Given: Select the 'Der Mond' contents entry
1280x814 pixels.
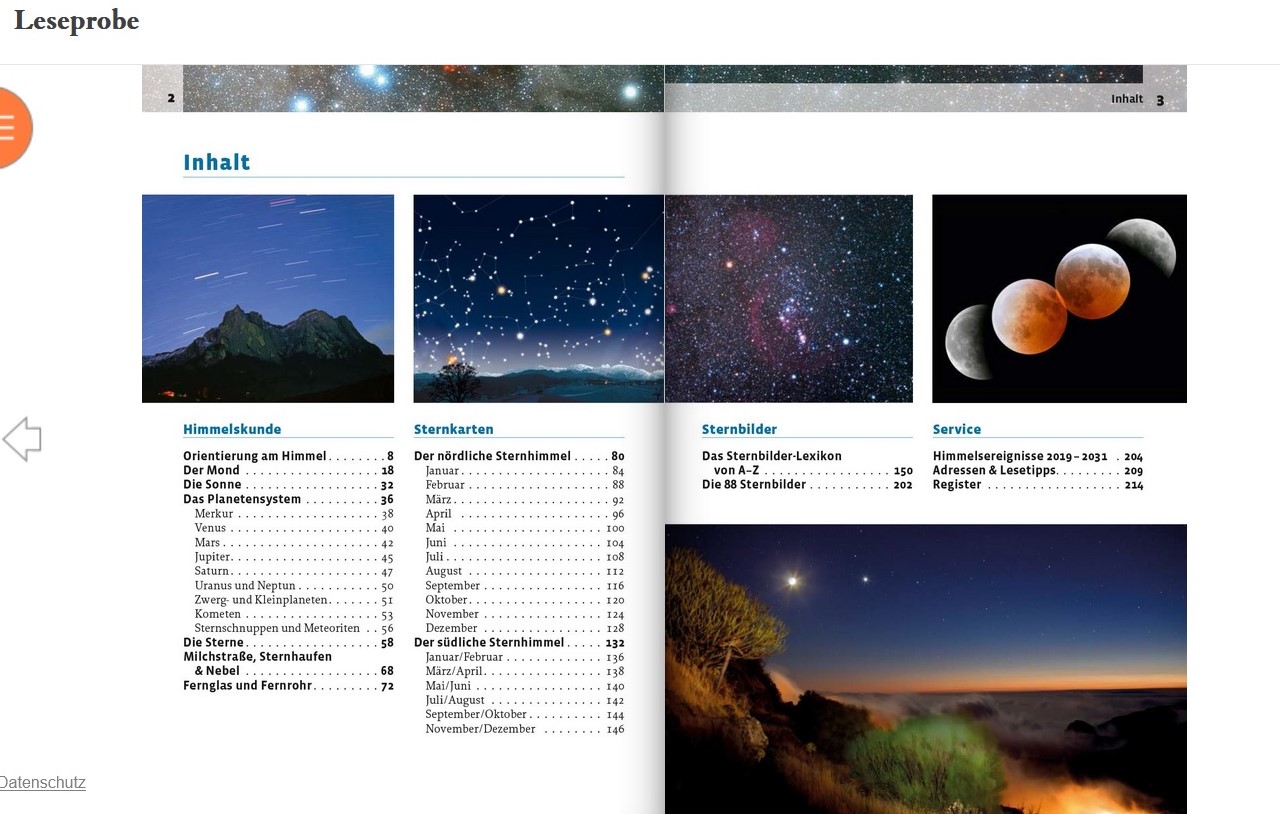Looking at the screenshot, I should click(212, 470).
